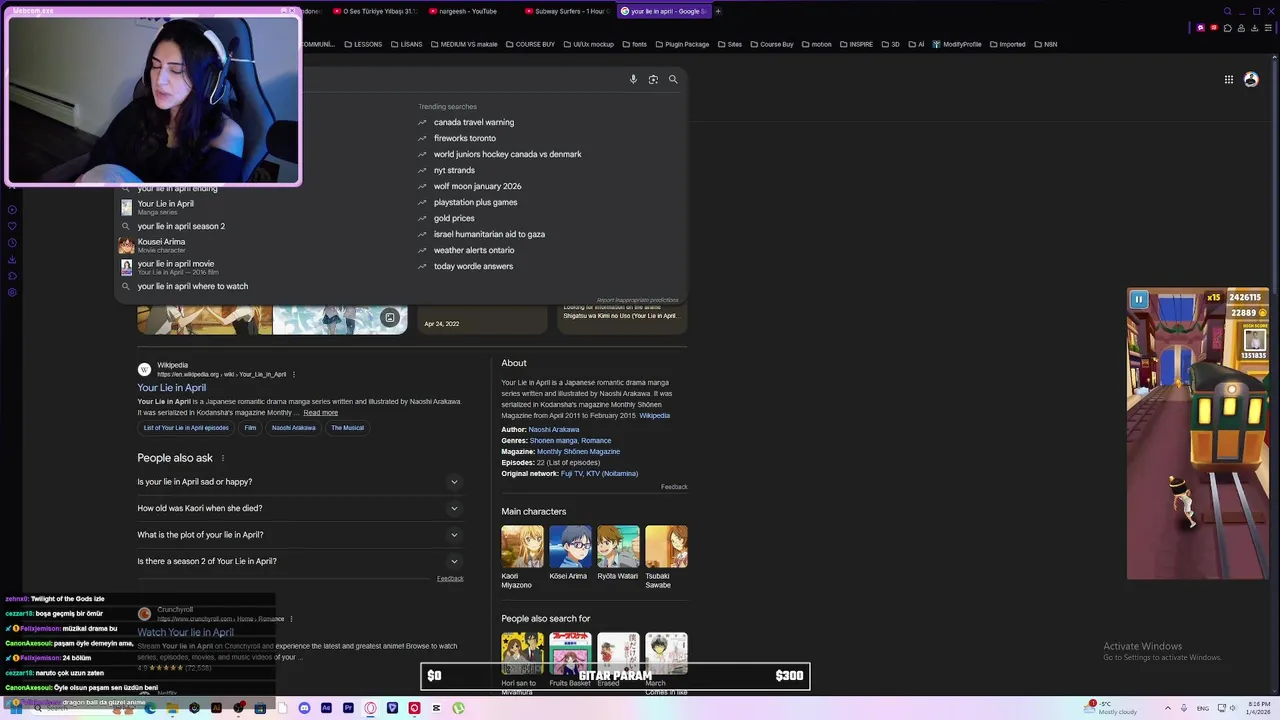Open the Your Lie in April Wikipedia result
The width and height of the screenshot is (1280, 720).
(x=172, y=388)
